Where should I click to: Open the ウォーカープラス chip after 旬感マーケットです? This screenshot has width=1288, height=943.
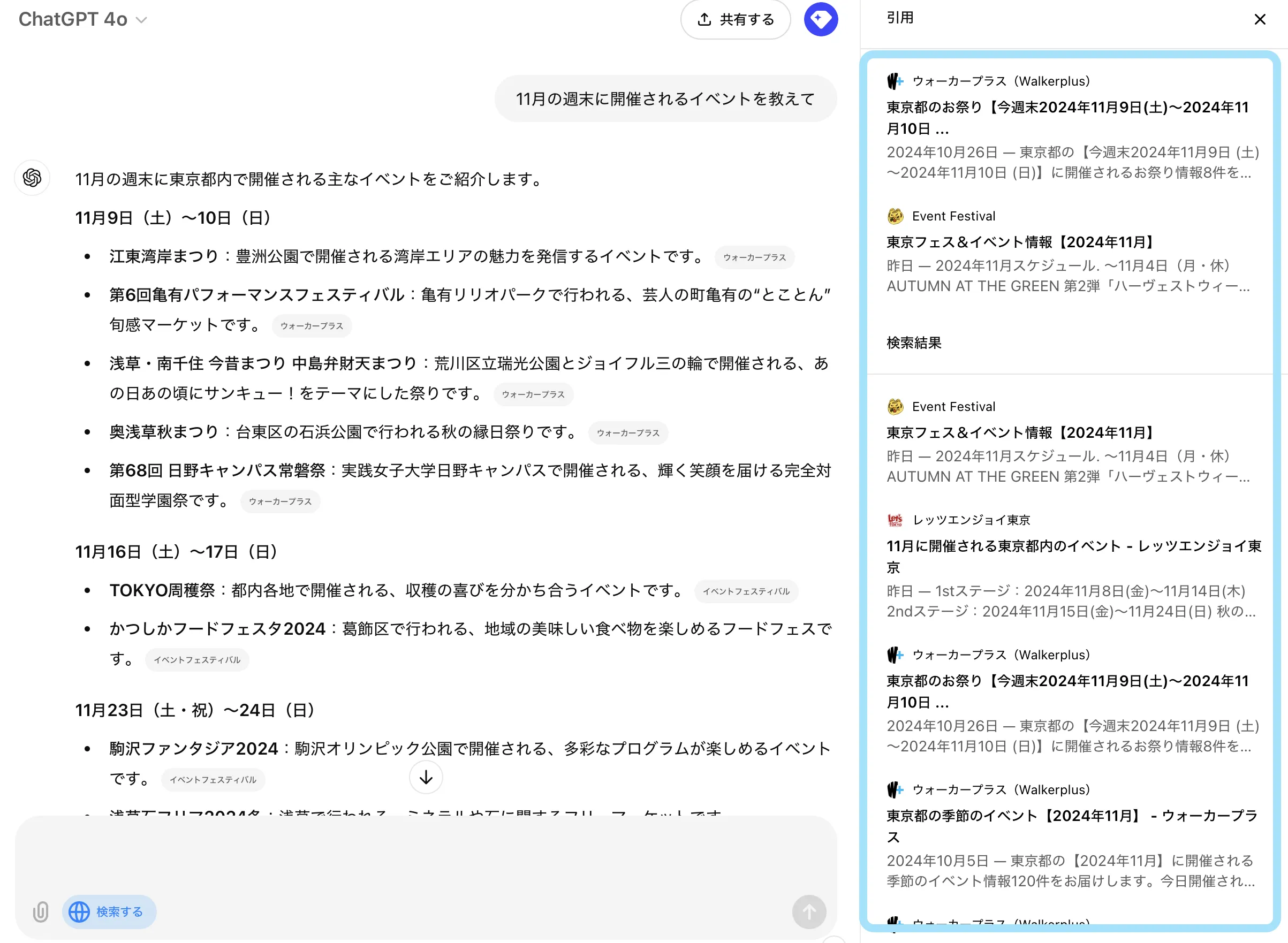312,326
